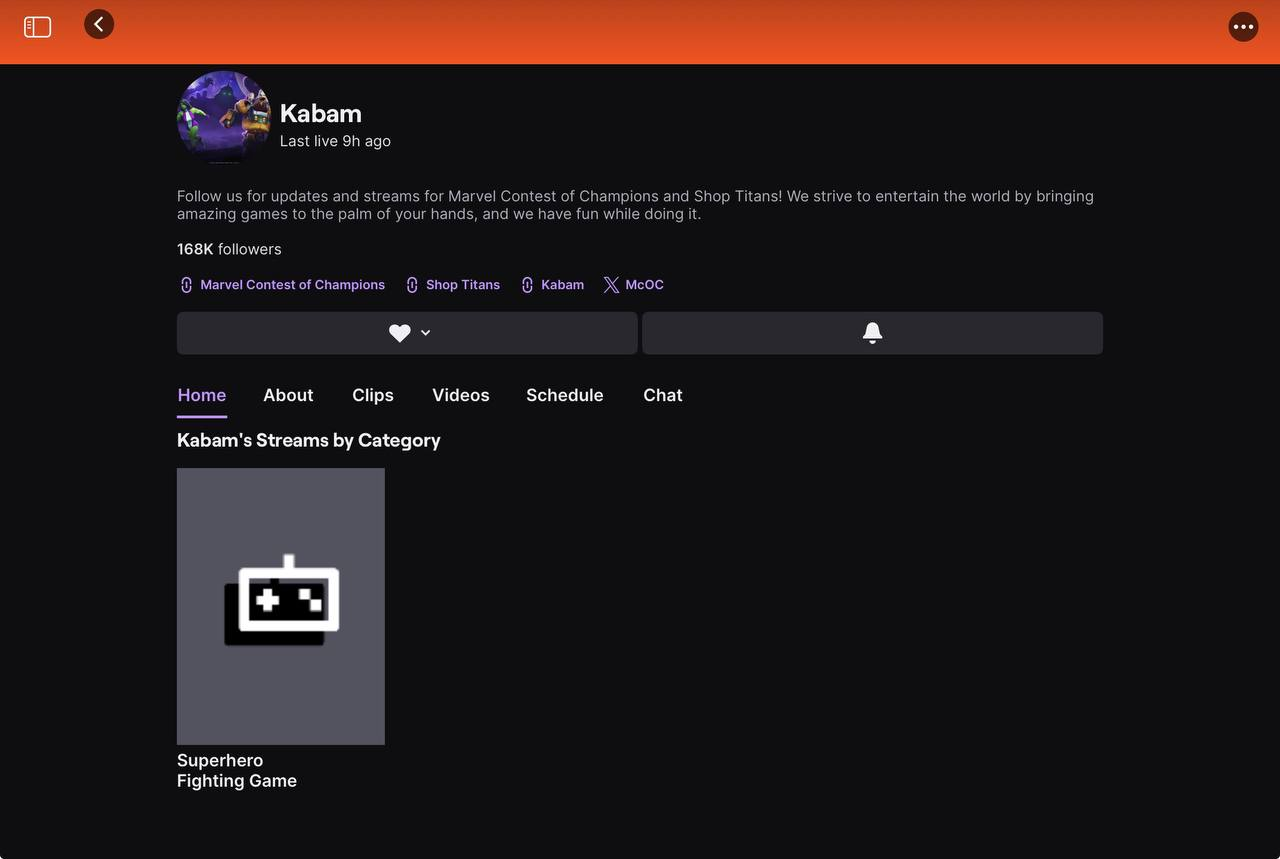Open the McOC X profile link
Viewport: 1280px width, 859px height.
(x=633, y=285)
